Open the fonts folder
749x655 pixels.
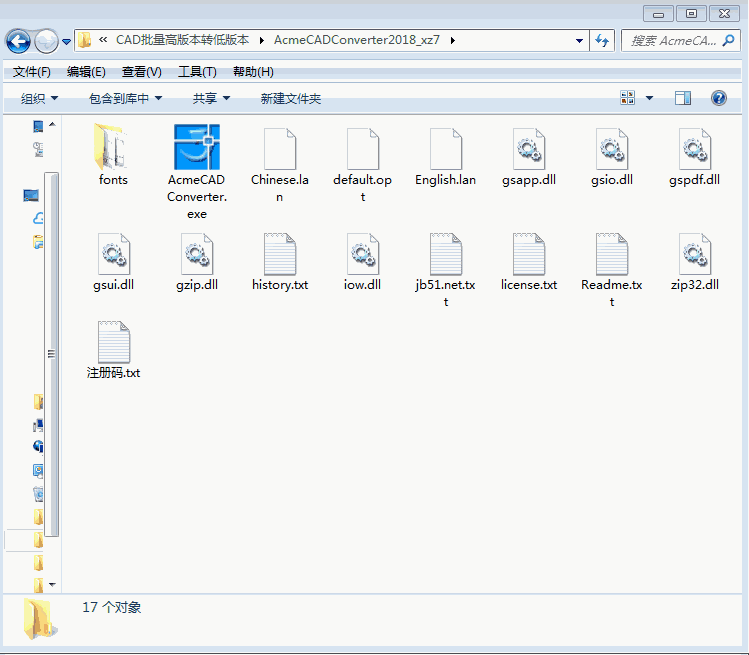click(x=113, y=155)
